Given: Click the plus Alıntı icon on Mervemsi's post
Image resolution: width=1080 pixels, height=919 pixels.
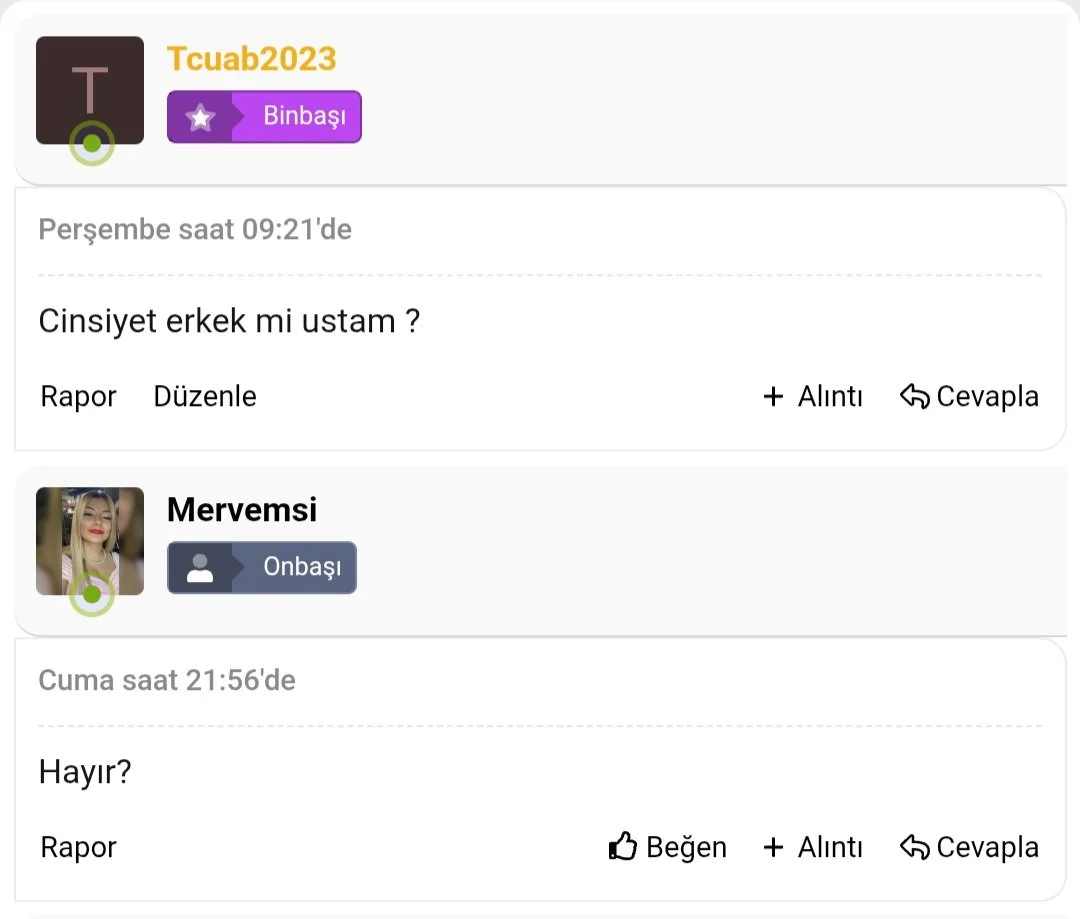Looking at the screenshot, I should click(x=773, y=848).
